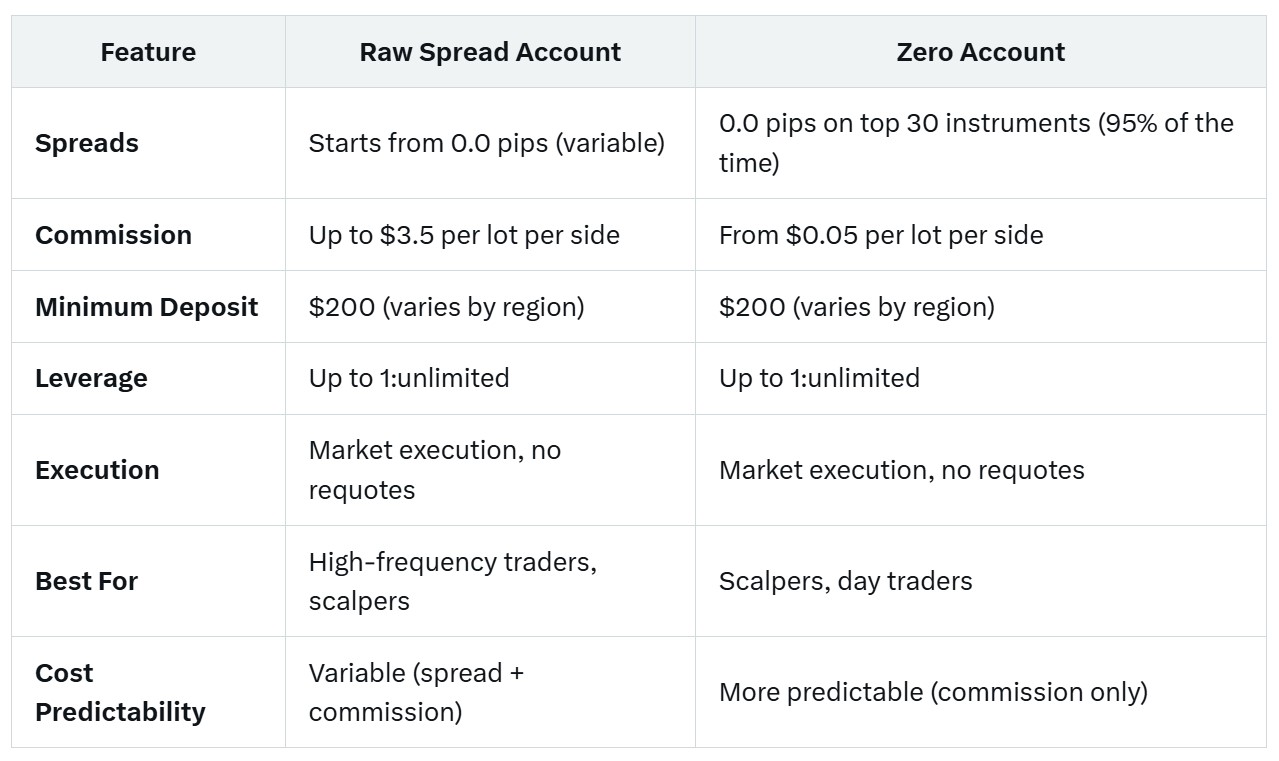Select the Leverage row label
Viewport: 1279px width, 761px height.
[x=91, y=379]
